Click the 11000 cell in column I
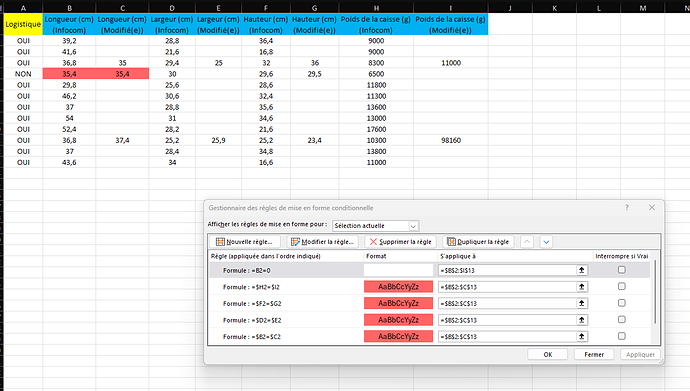The image size is (690, 391). (451, 63)
